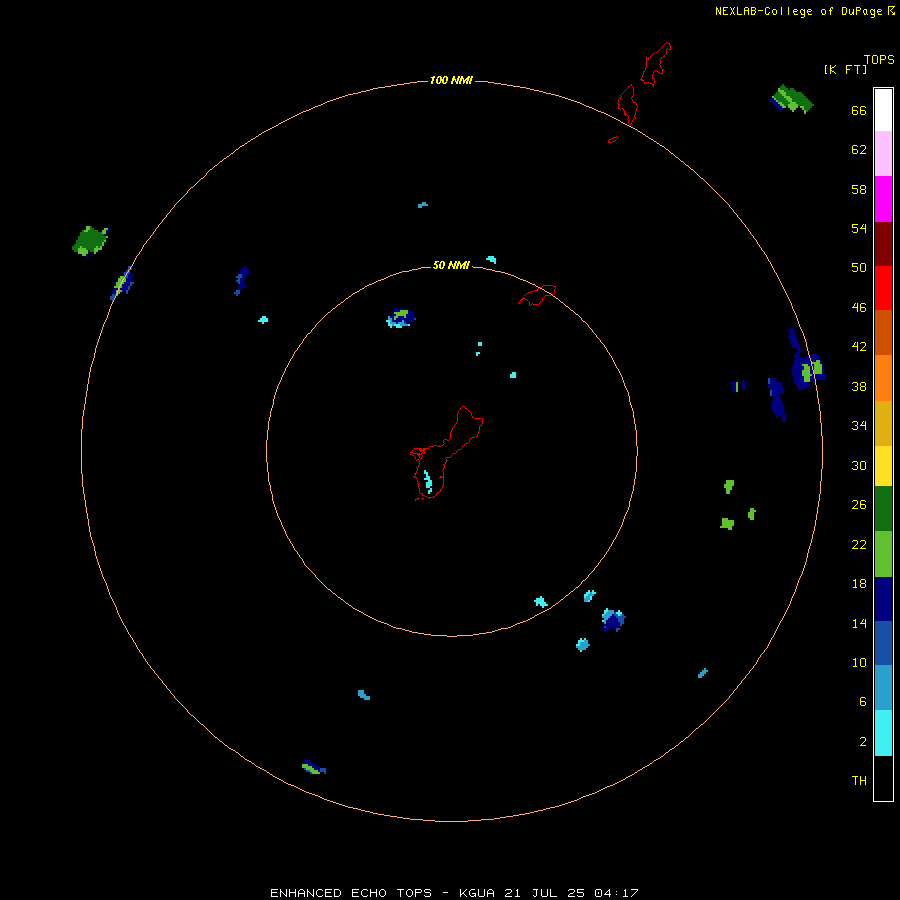Select the magenta swatch in the color scale
900x900 pixels.
click(883, 199)
